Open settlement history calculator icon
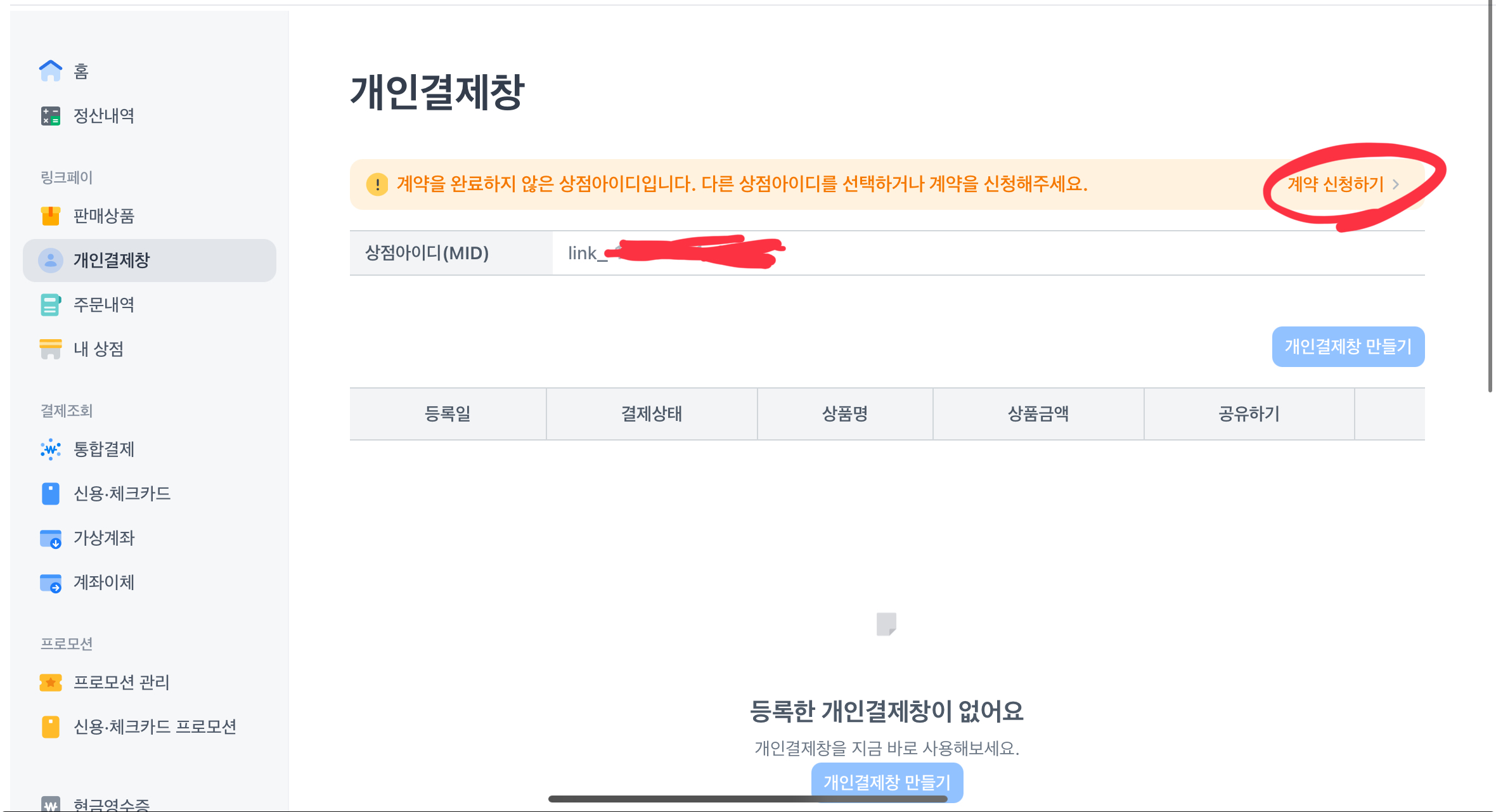Screen dimensions: 1496x812 tap(51, 116)
